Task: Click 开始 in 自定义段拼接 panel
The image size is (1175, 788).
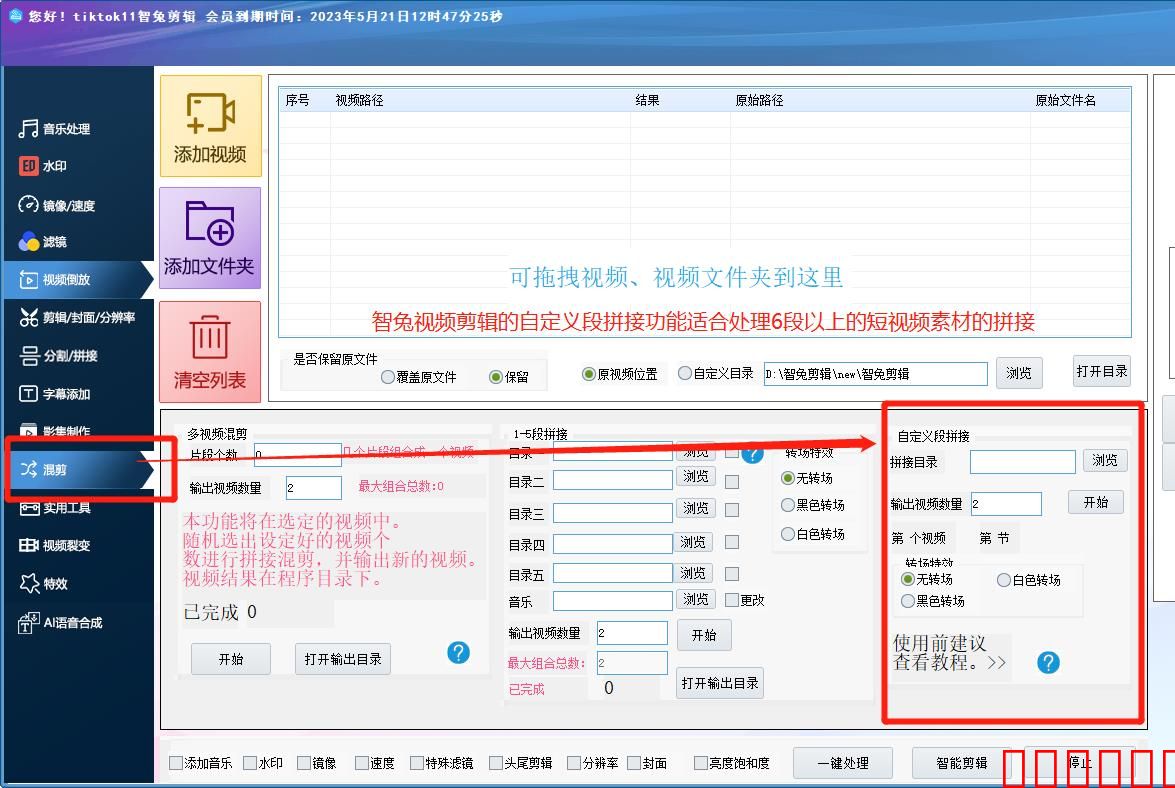Action: point(1096,502)
